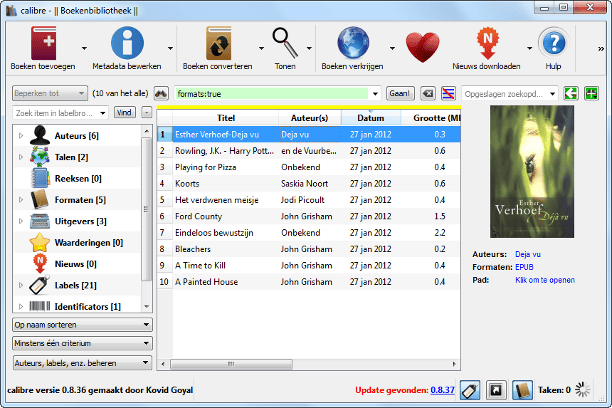Select the Waarderingen [0] star category

89,243
